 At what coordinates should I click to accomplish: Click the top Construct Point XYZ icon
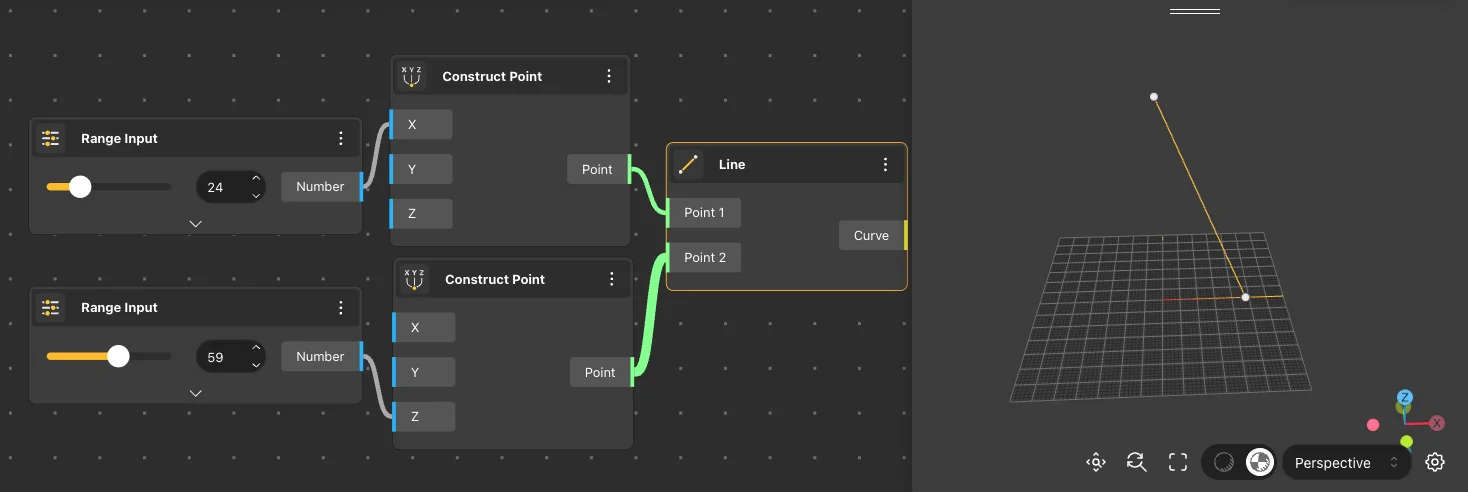coord(411,76)
